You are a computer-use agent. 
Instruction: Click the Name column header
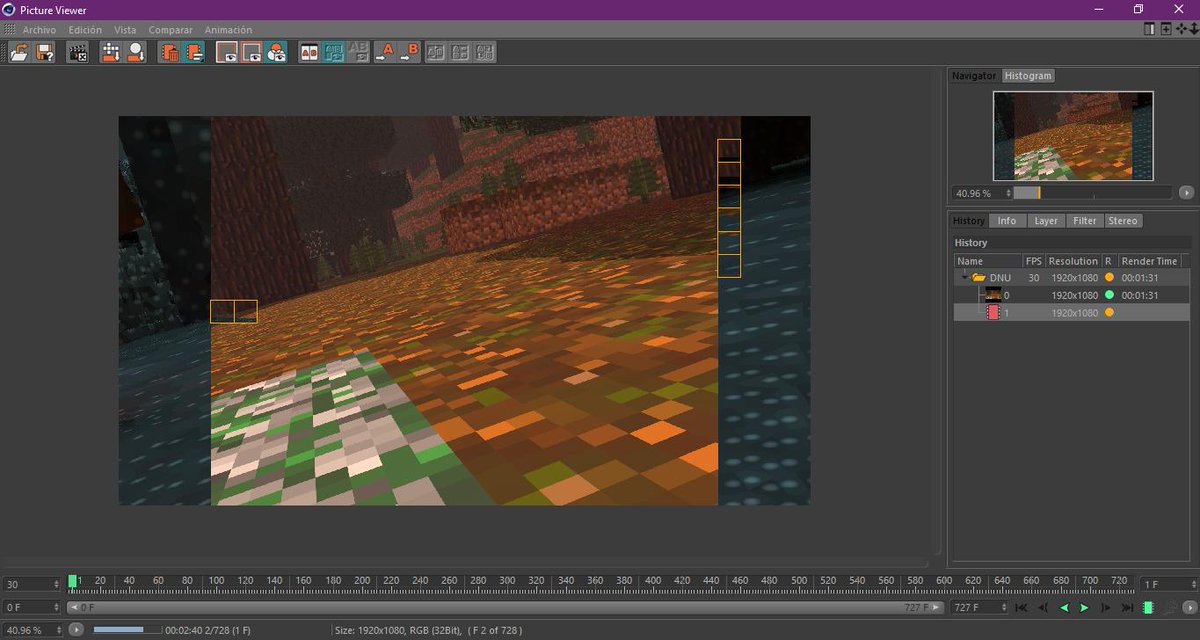tap(988, 261)
